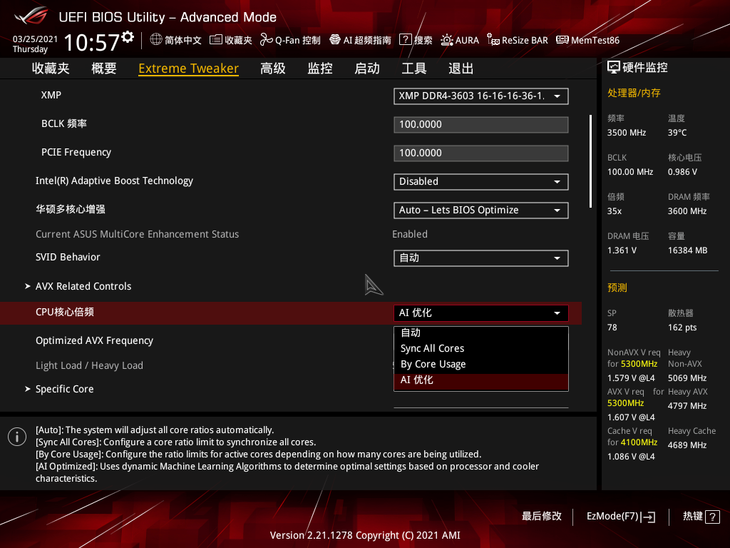730x548 pixels.
Task: Expand the Specific Core submenu
Action: [64, 389]
